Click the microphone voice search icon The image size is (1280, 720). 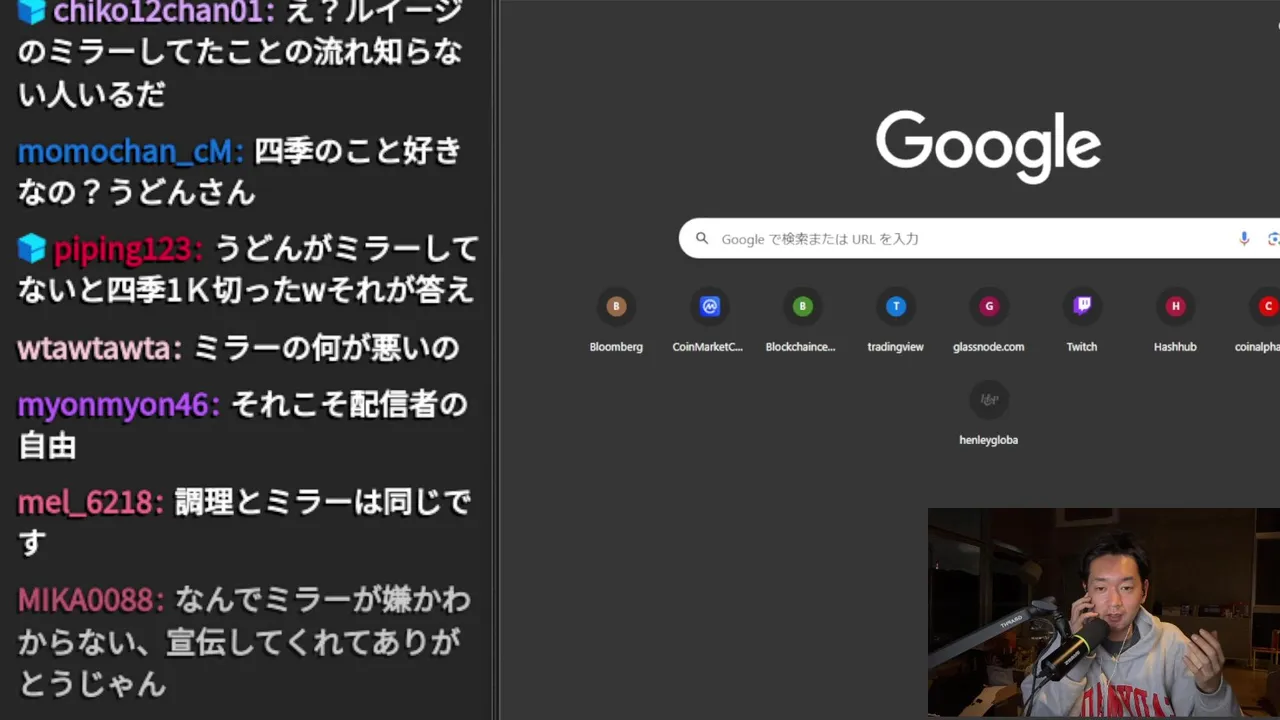(1244, 238)
